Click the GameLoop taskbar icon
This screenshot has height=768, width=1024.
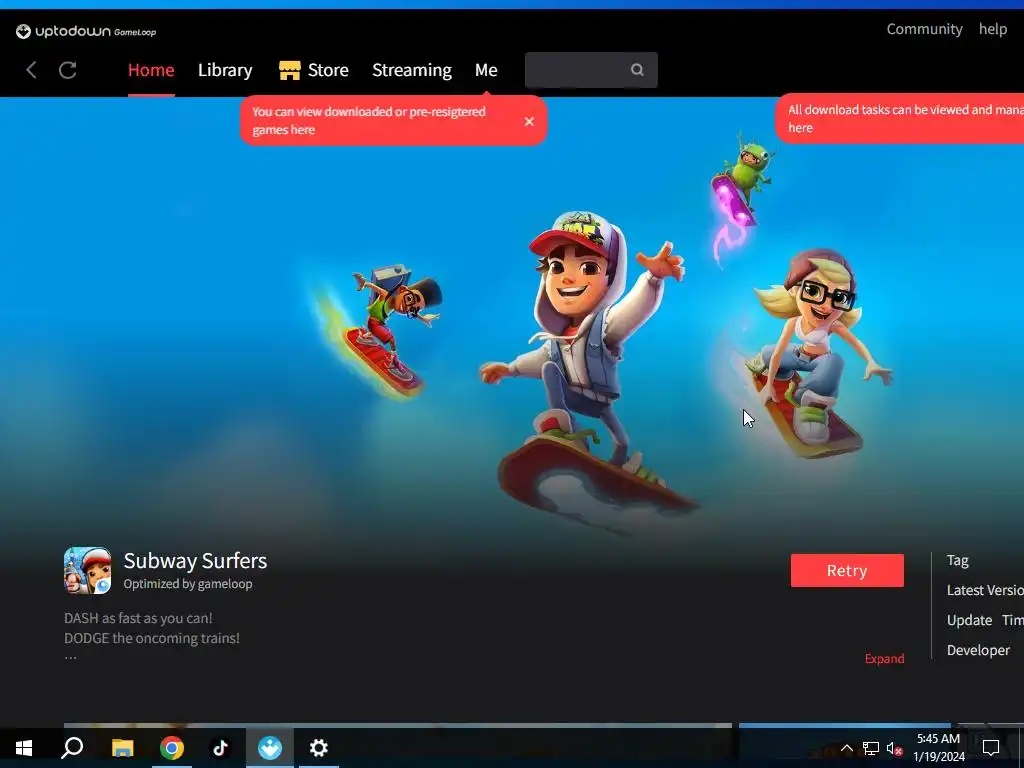pyautogui.click(x=270, y=748)
